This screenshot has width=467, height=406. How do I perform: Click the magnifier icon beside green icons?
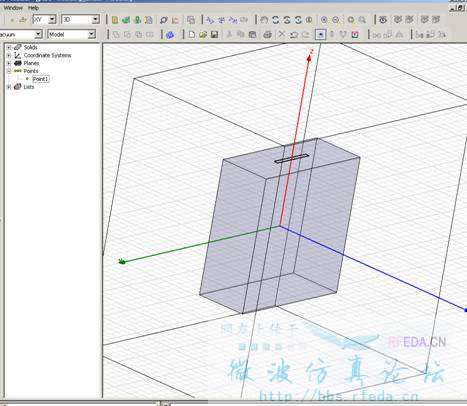coord(163,20)
